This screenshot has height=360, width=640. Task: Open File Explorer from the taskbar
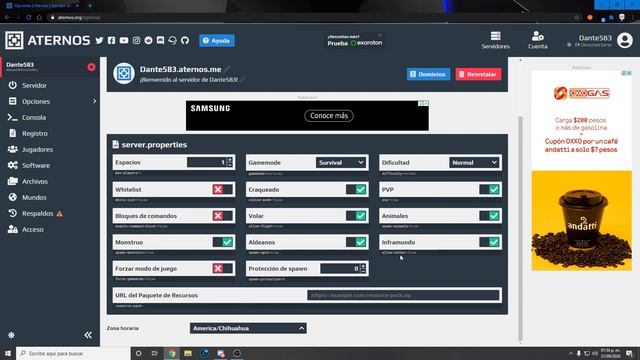(188, 353)
